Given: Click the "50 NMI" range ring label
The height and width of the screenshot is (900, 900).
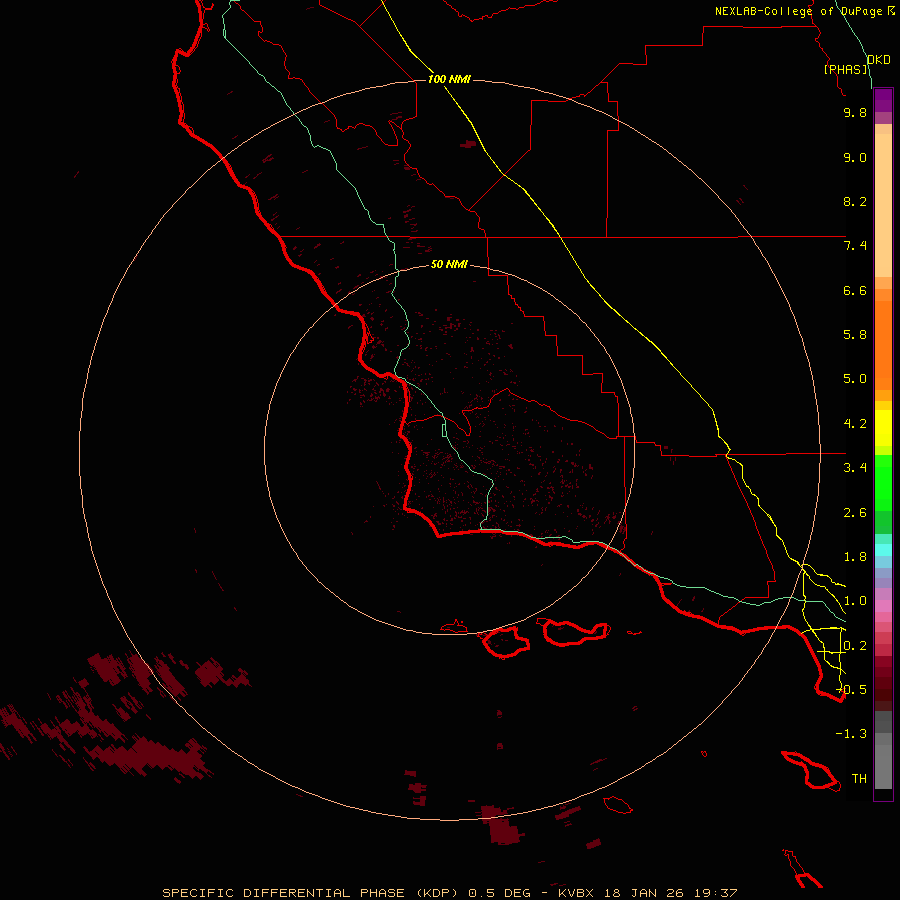Looking at the screenshot, I should pos(449,264).
